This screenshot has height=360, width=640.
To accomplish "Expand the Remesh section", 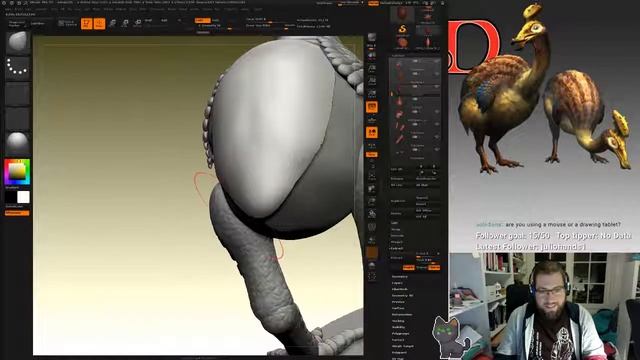I will point(397,236).
